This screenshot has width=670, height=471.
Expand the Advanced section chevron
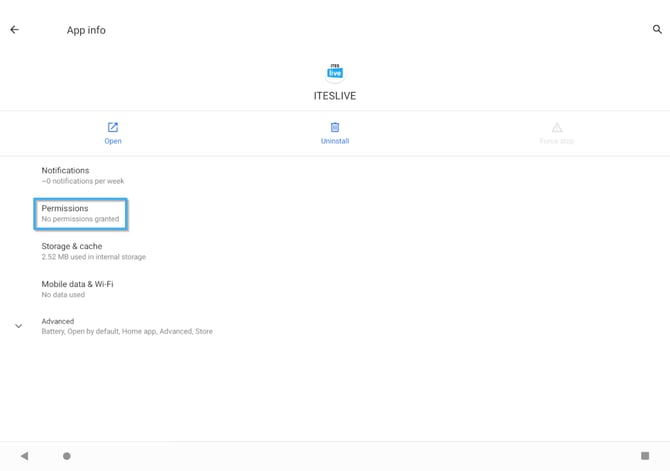(x=18, y=326)
